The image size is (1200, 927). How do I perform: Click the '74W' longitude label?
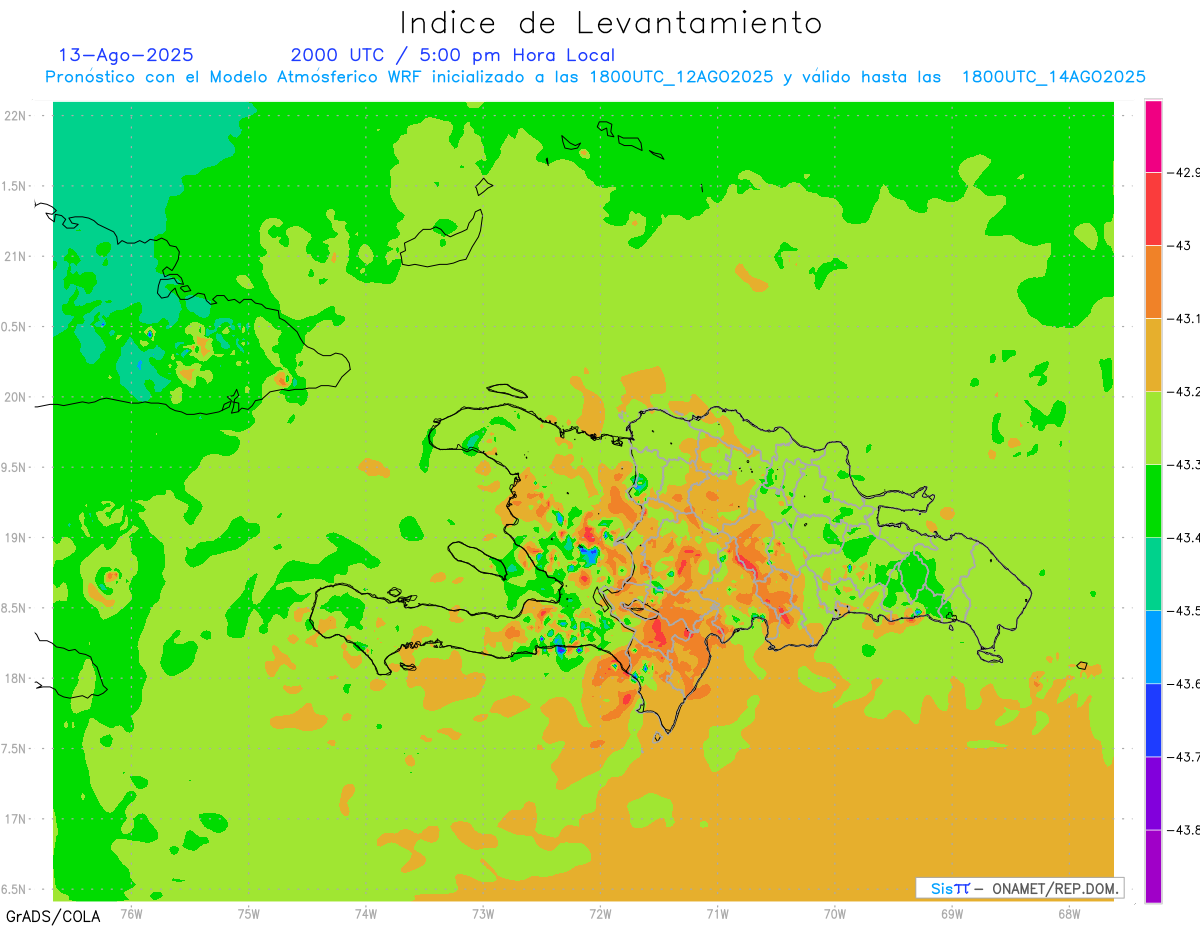[x=366, y=913]
